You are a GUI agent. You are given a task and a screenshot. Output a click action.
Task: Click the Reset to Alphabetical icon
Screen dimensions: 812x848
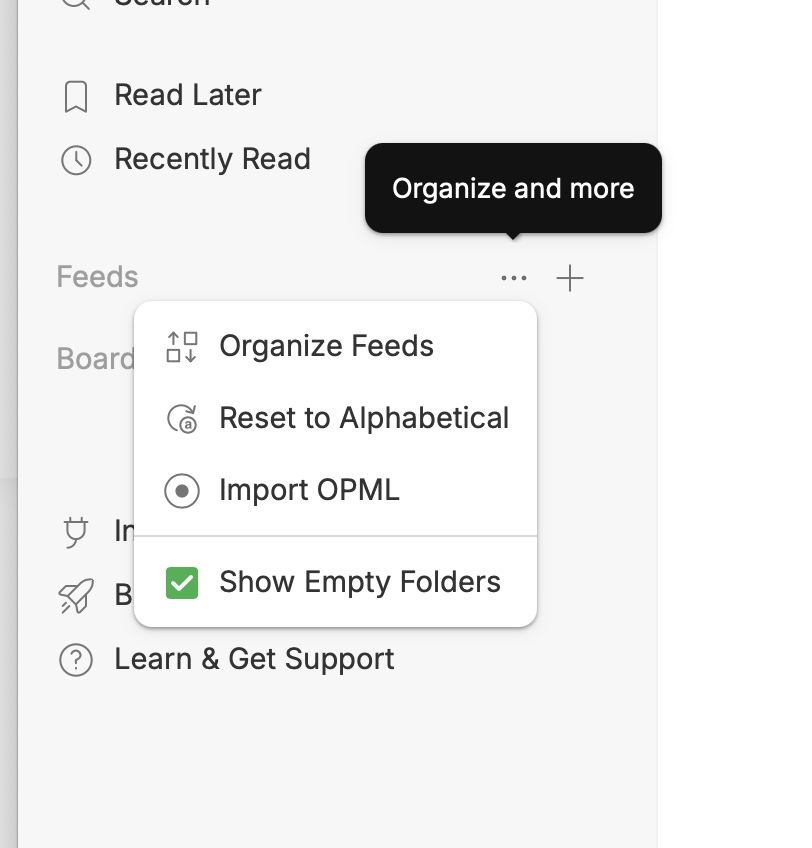(x=182, y=419)
